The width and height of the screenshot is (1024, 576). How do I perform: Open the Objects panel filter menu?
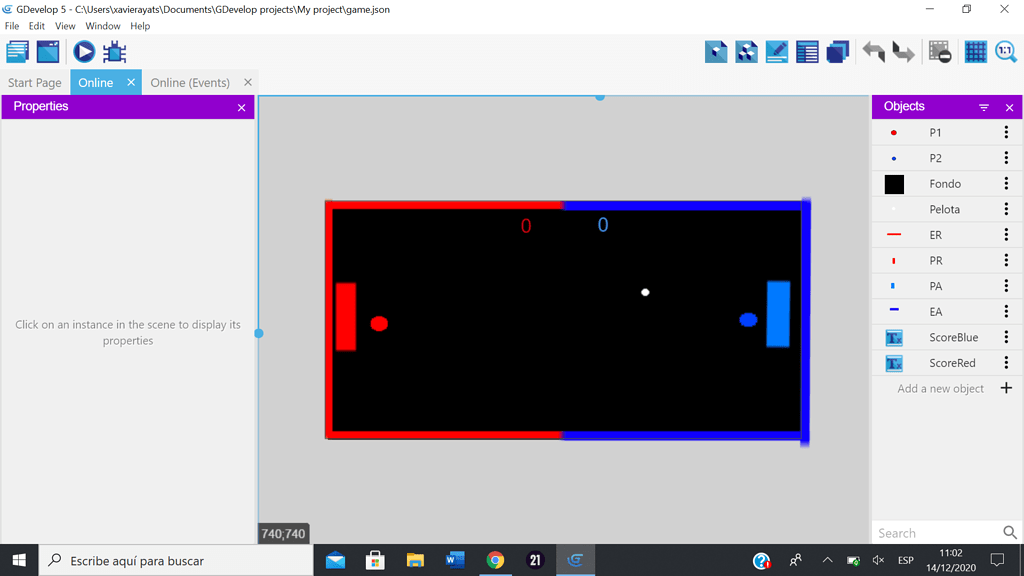click(984, 106)
